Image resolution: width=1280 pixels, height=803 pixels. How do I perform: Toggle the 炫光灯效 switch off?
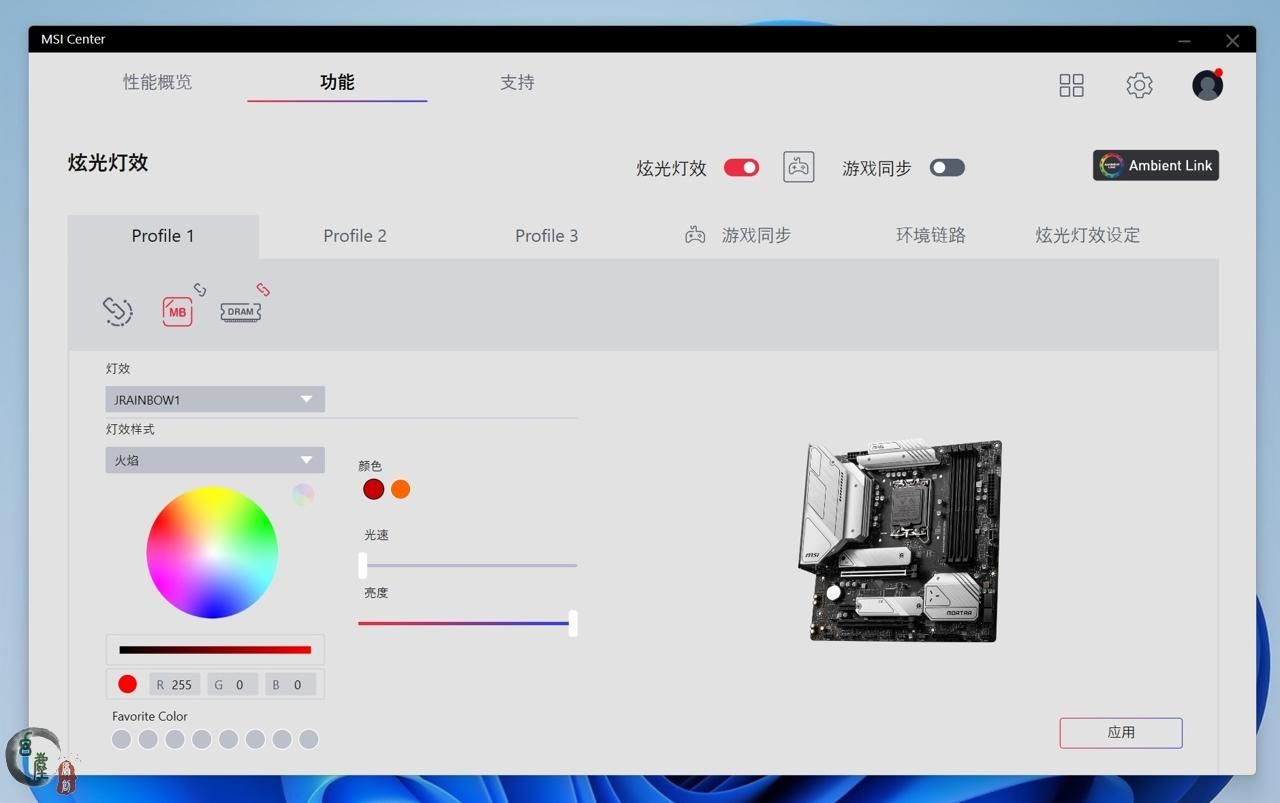coord(741,167)
